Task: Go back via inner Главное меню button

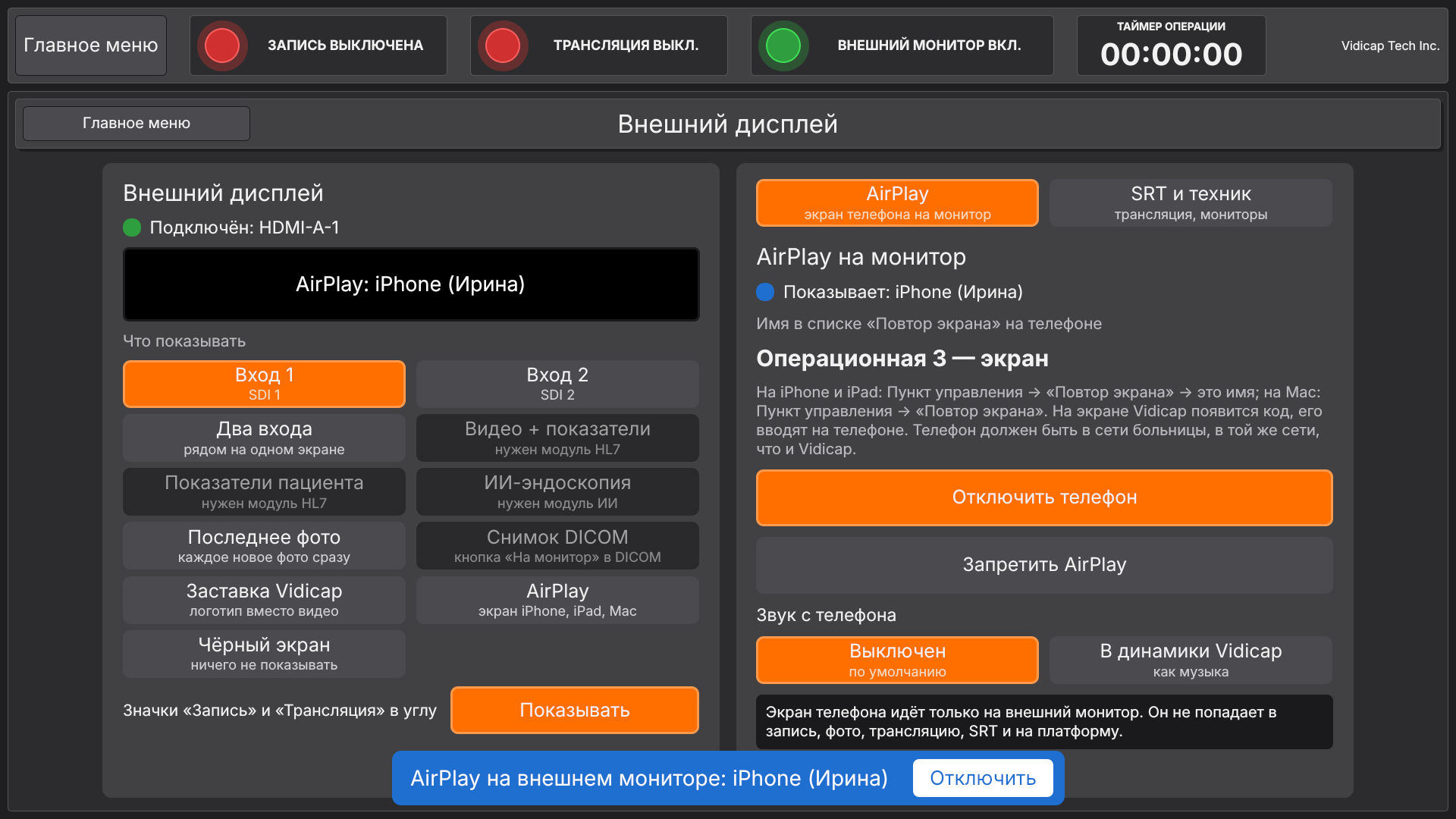Action: click(x=136, y=123)
